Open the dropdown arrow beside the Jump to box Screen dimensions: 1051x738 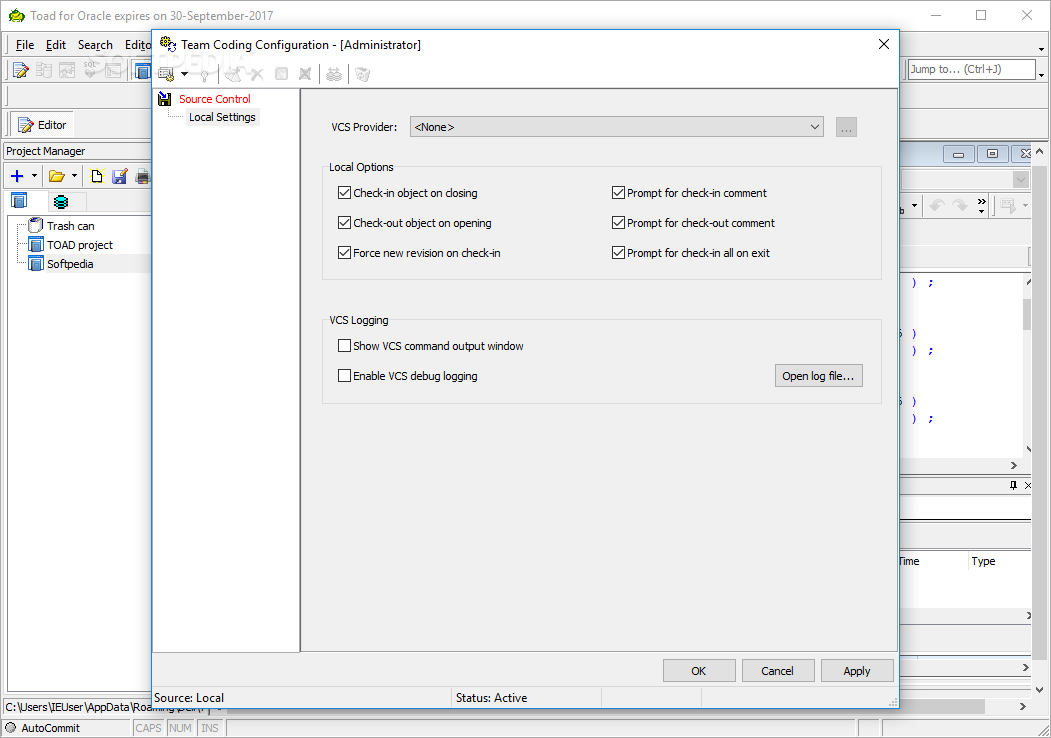(1041, 75)
